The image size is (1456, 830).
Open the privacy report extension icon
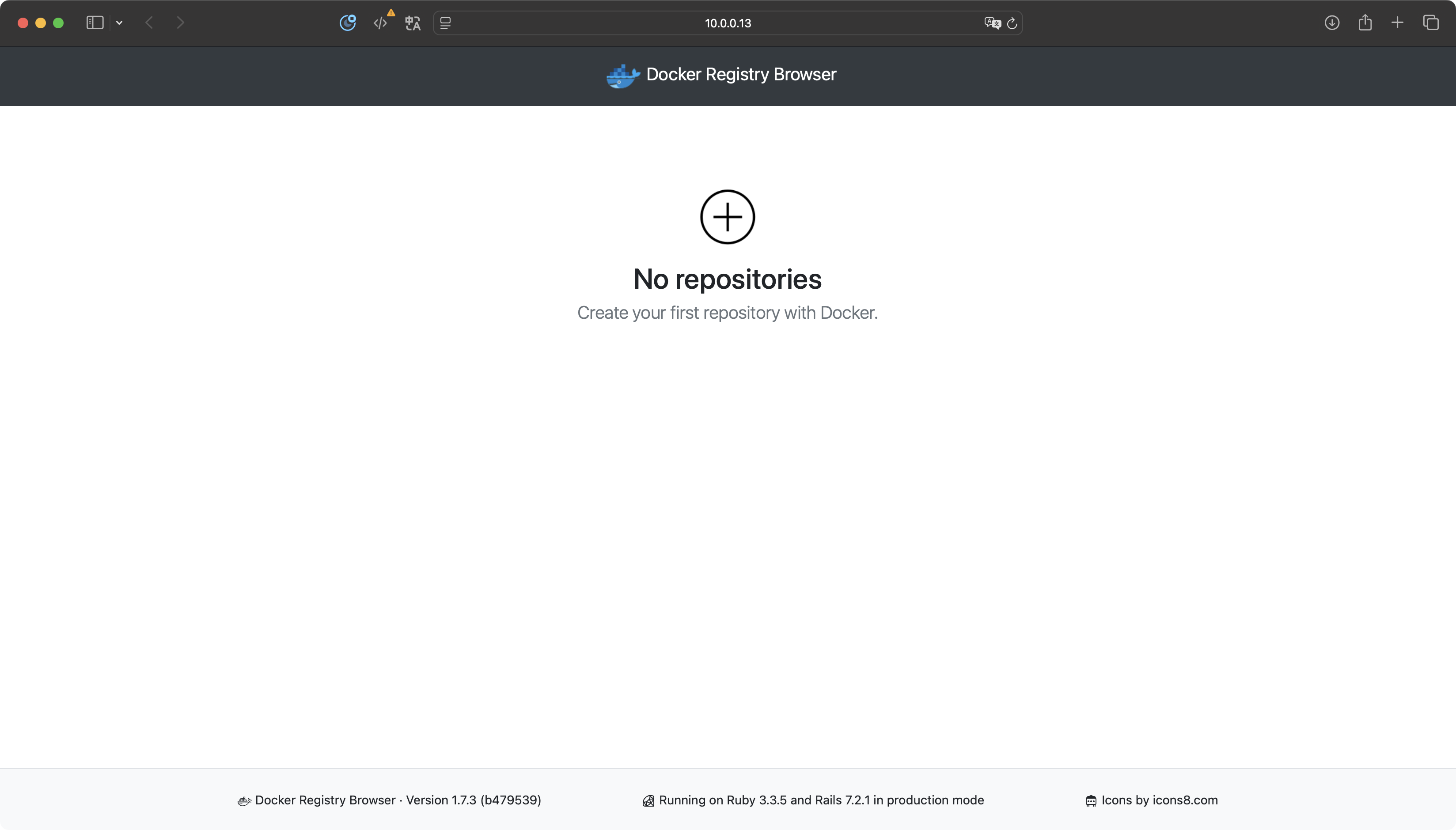[x=347, y=23]
